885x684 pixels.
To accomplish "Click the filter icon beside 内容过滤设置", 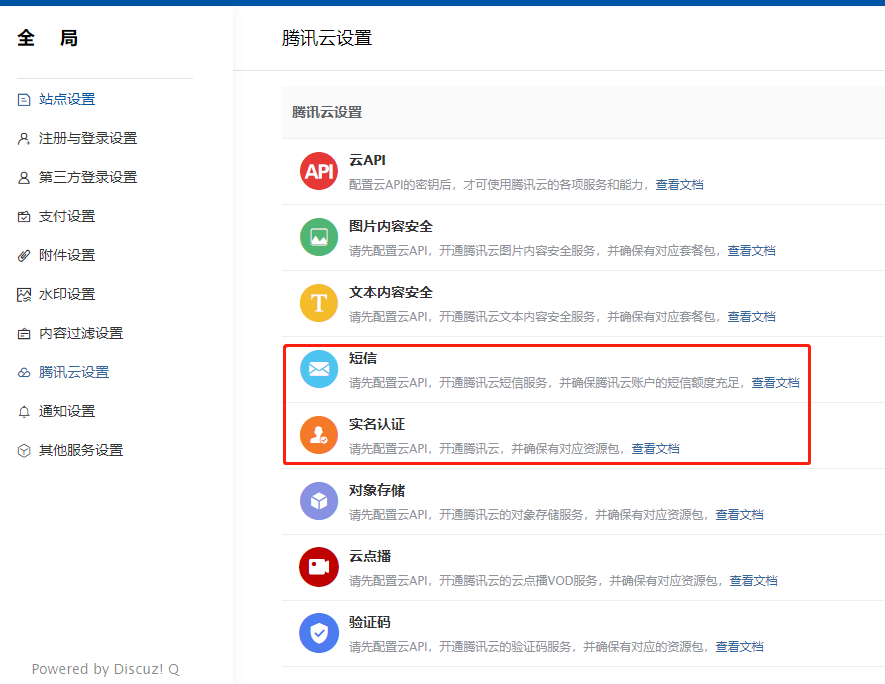I will [x=24, y=334].
